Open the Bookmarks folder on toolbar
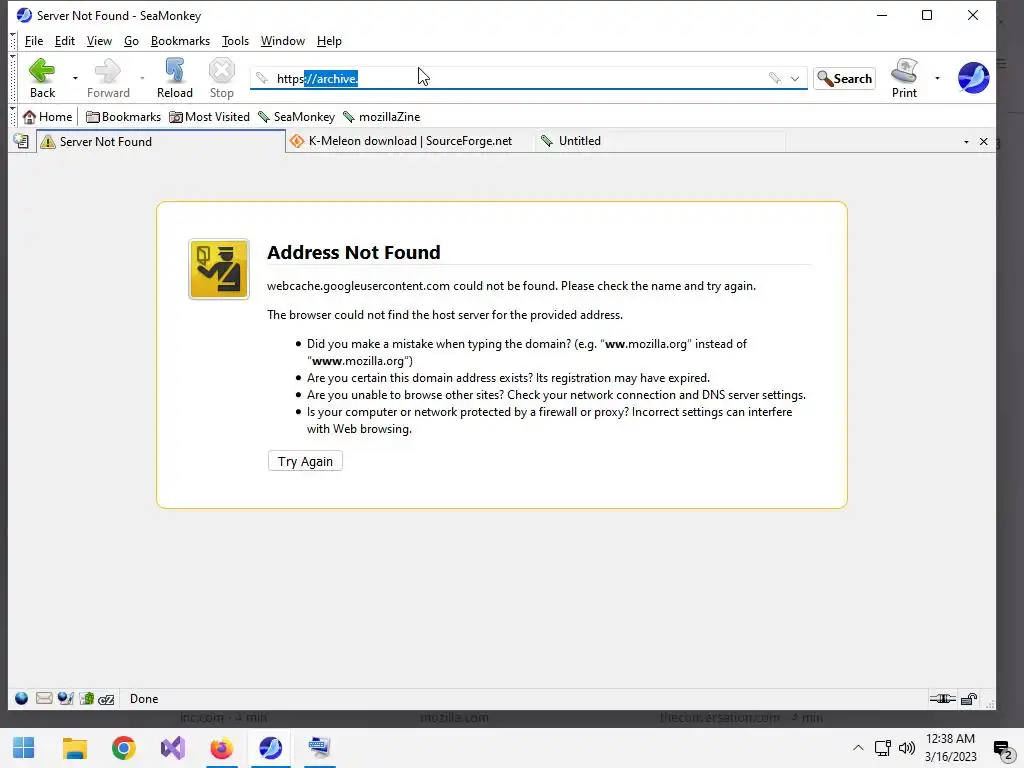 pyautogui.click(x=123, y=117)
